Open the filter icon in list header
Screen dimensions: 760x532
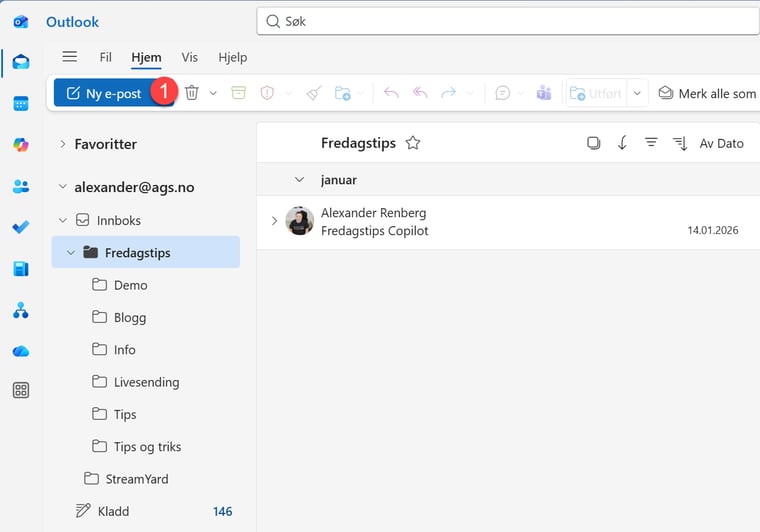tap(651, 142)
